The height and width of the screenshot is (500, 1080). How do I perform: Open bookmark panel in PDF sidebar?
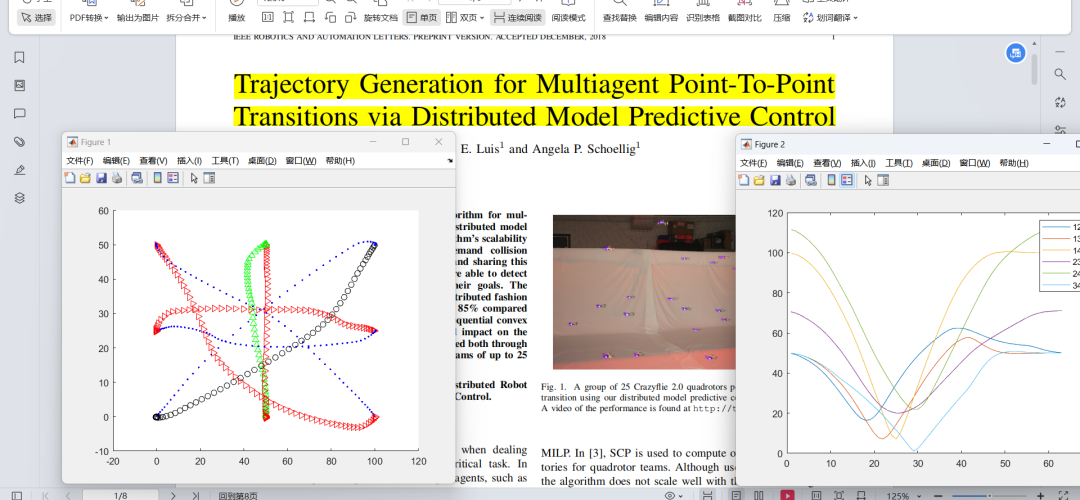click(19, 57)
